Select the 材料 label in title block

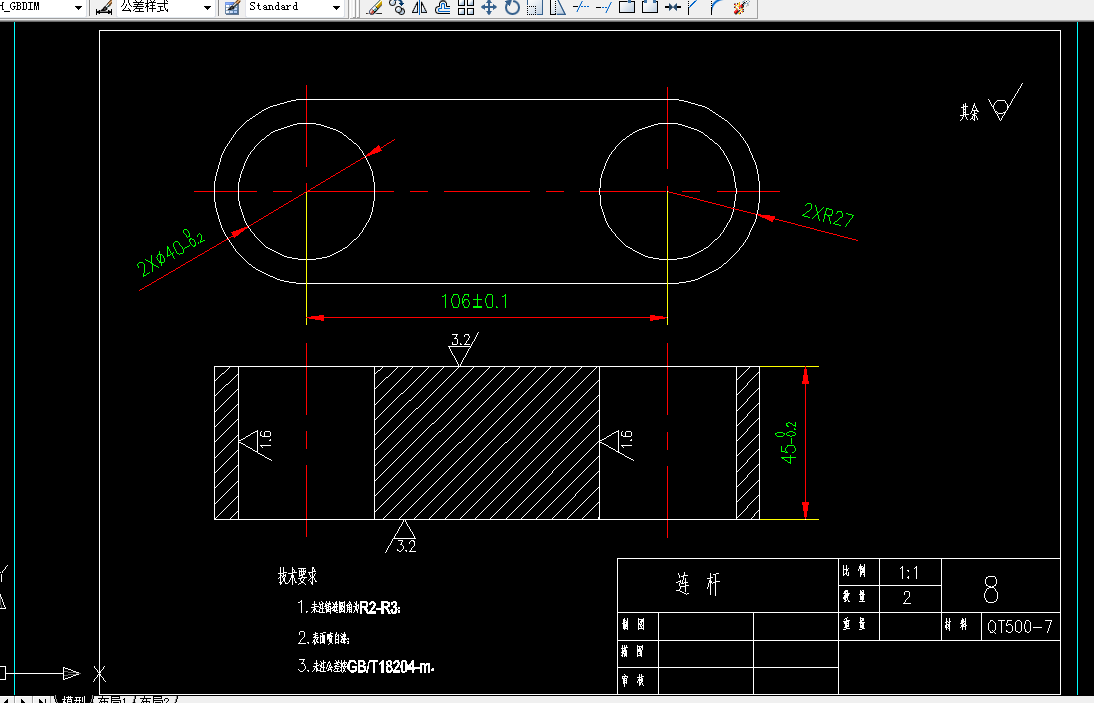[x=957, y=624]
